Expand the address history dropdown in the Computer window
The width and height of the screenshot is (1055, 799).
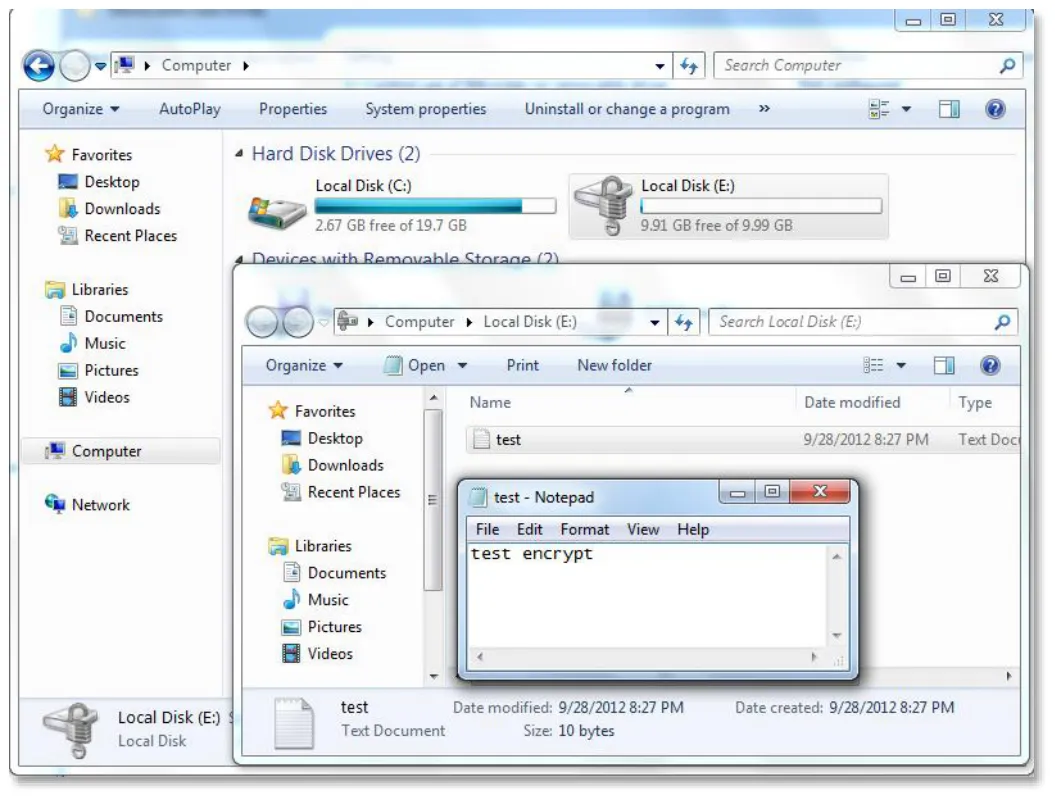coord(660,66)
